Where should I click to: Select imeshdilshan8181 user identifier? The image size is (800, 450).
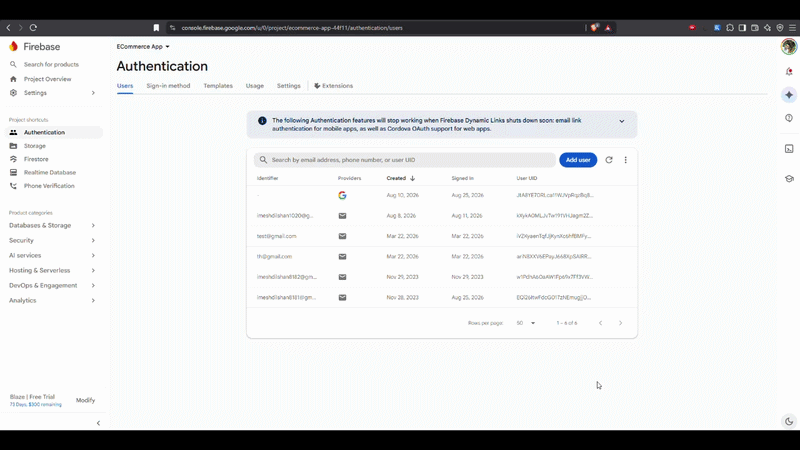[x=286, y=297]
